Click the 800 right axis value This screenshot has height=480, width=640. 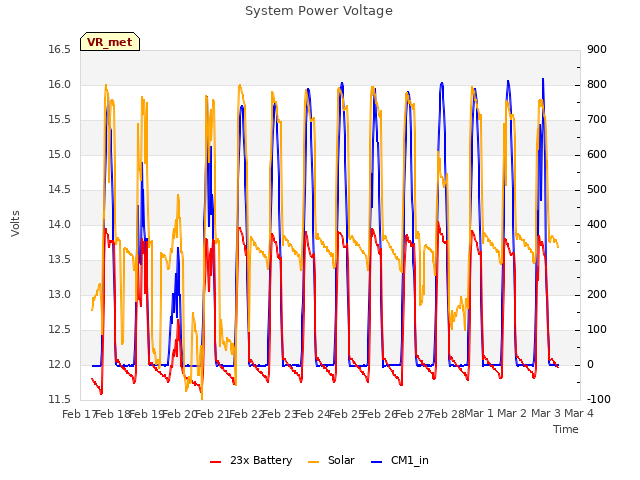pyautogui.click(x=597, y=85)
